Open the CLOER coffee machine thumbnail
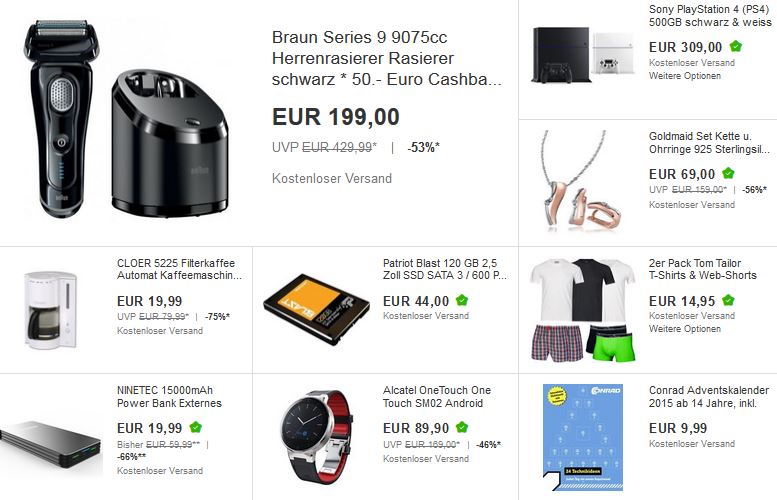777x500 pixels. 51,310
